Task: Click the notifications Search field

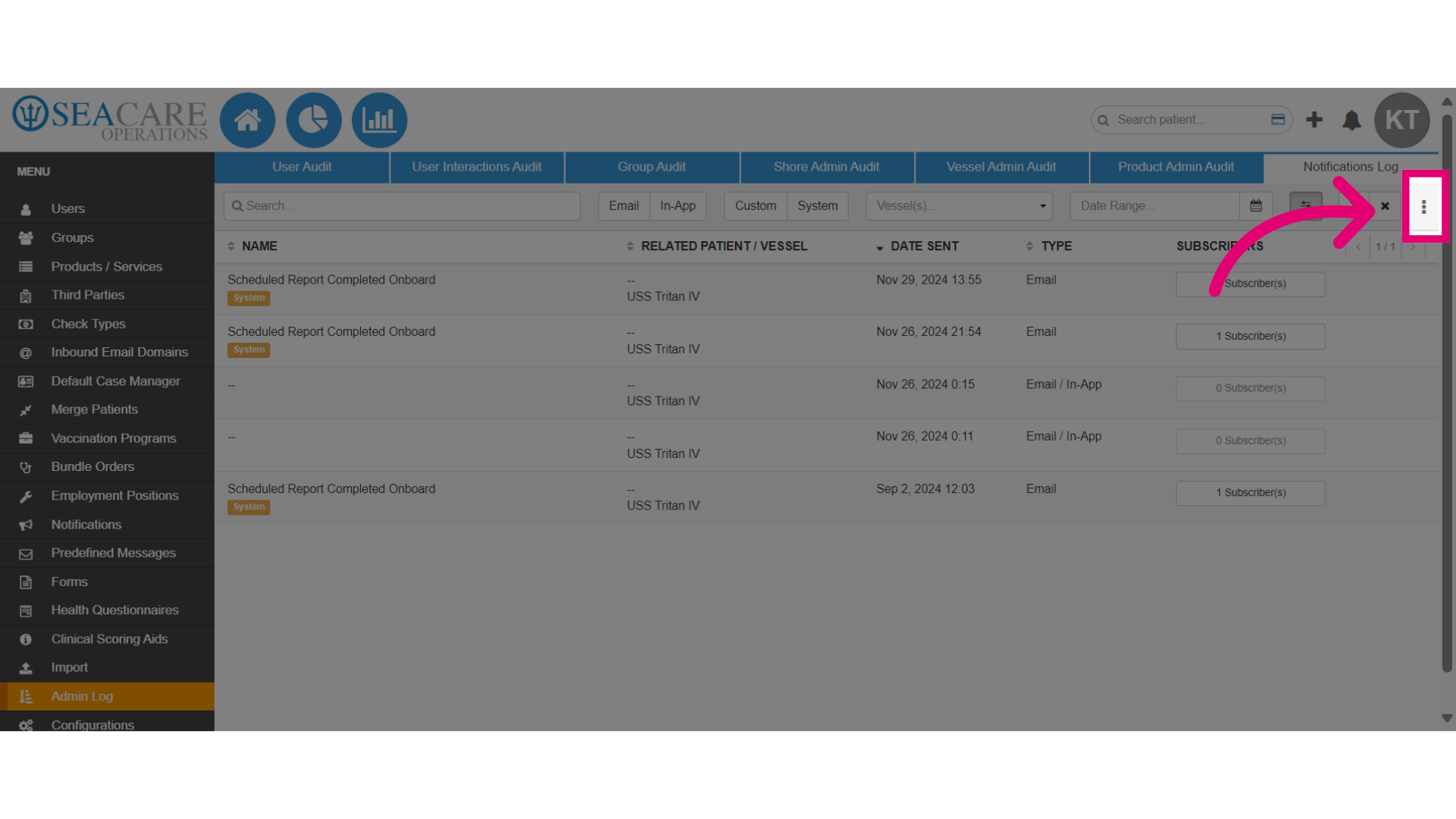Action: tap(402, 206)
